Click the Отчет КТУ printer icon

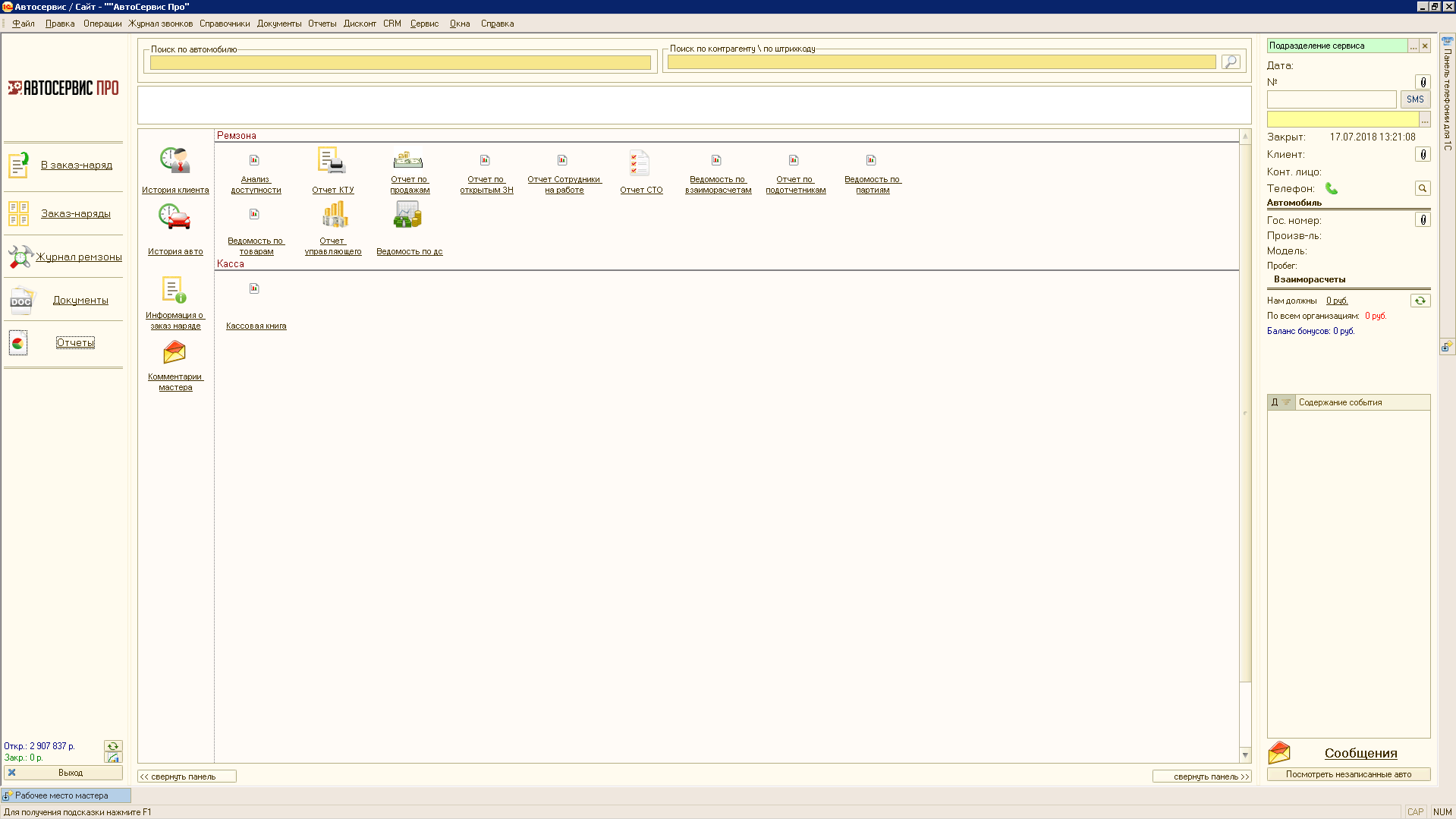(332, 161)
